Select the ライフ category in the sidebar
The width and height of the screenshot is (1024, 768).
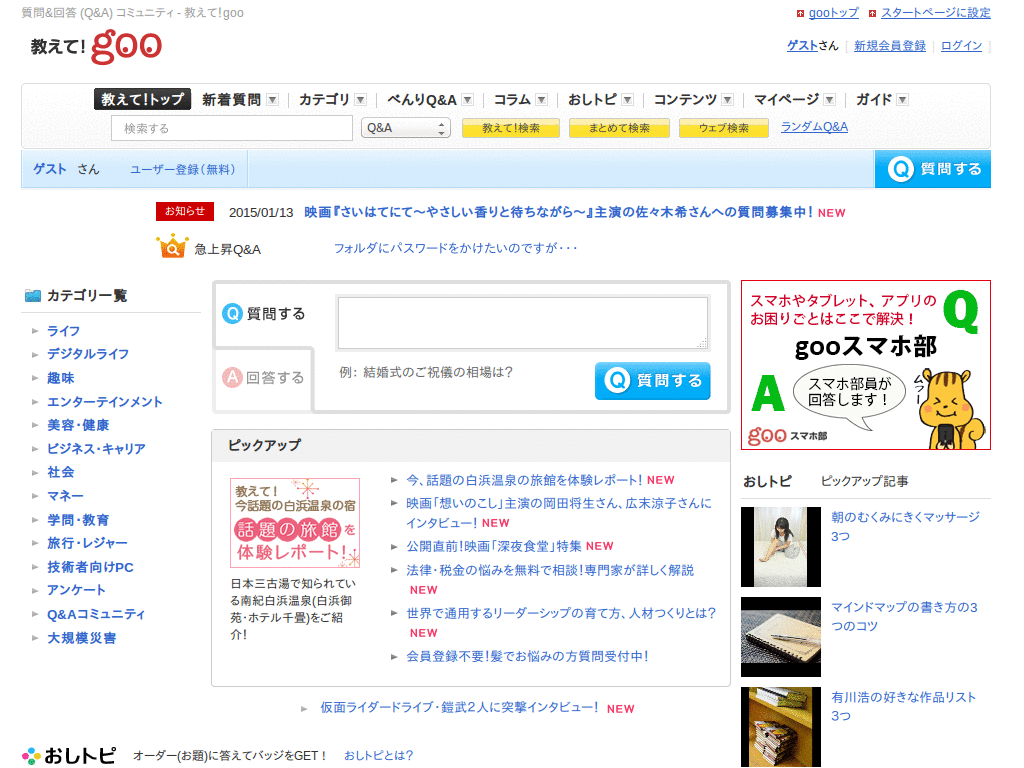pyautogui.click(x=64, y=331)
